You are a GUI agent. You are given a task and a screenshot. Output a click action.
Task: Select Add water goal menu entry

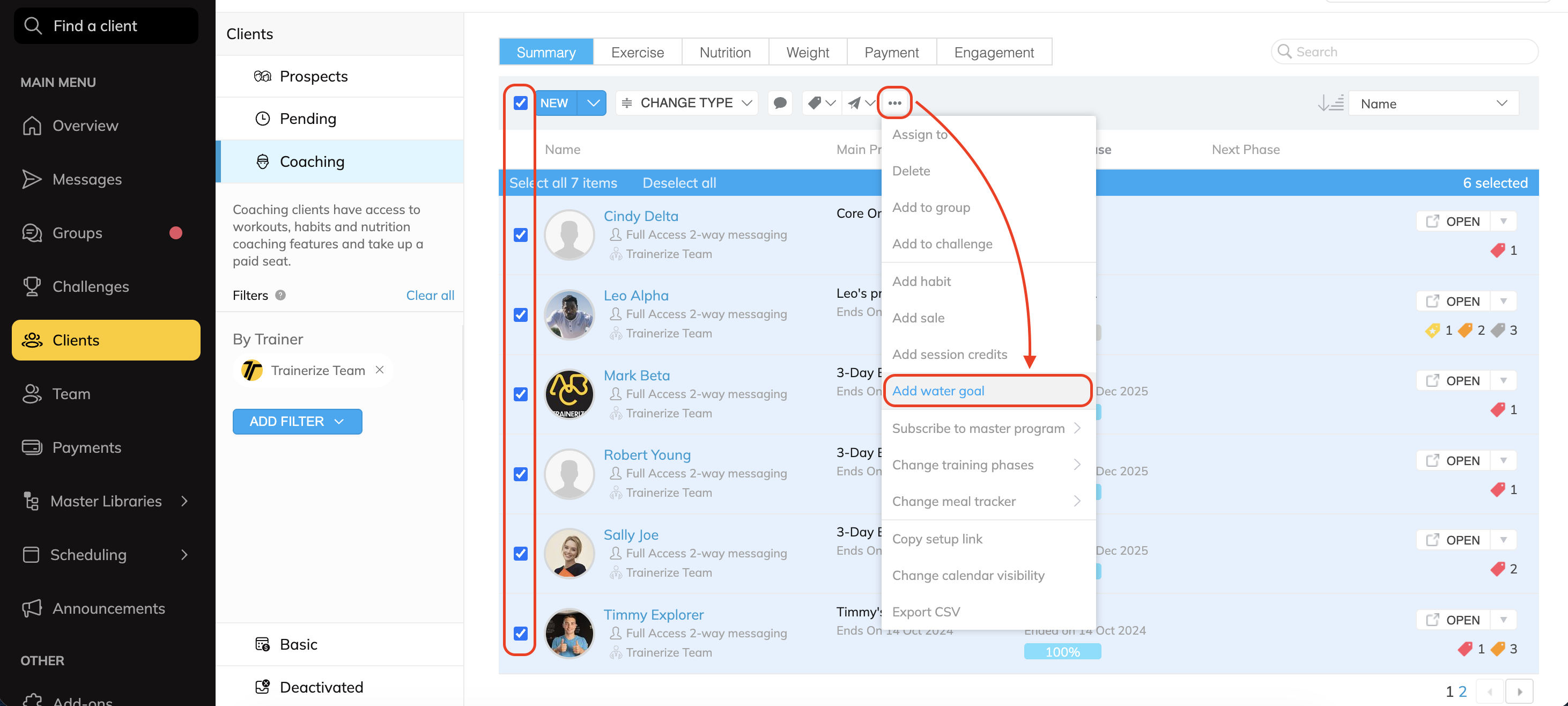click(x=938, y=391)
